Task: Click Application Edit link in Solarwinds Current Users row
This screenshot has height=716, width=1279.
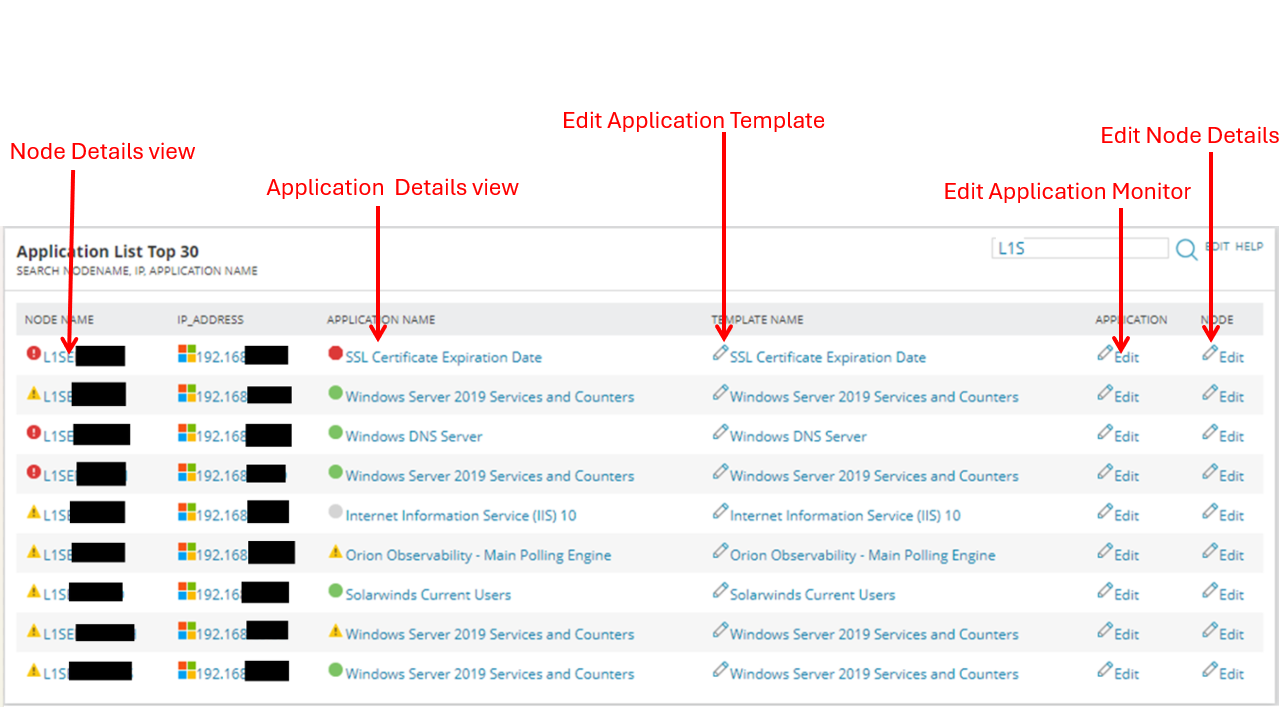Action: [x=1127, y=594]
